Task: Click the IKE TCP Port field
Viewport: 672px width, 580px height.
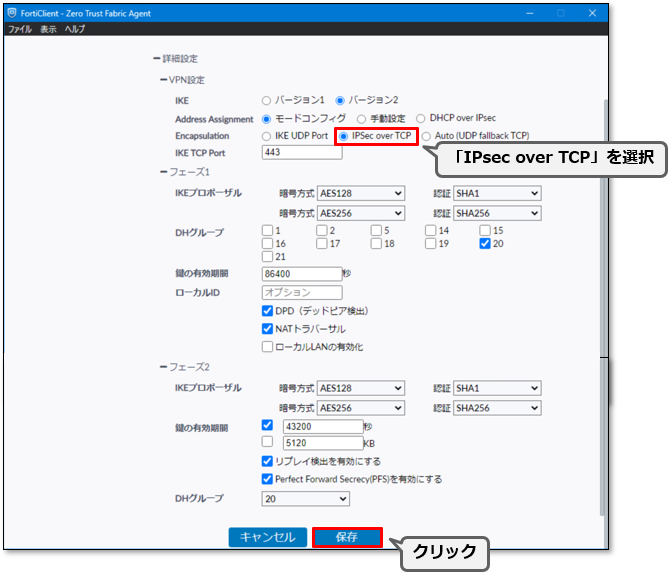Action: coord(301,153)
